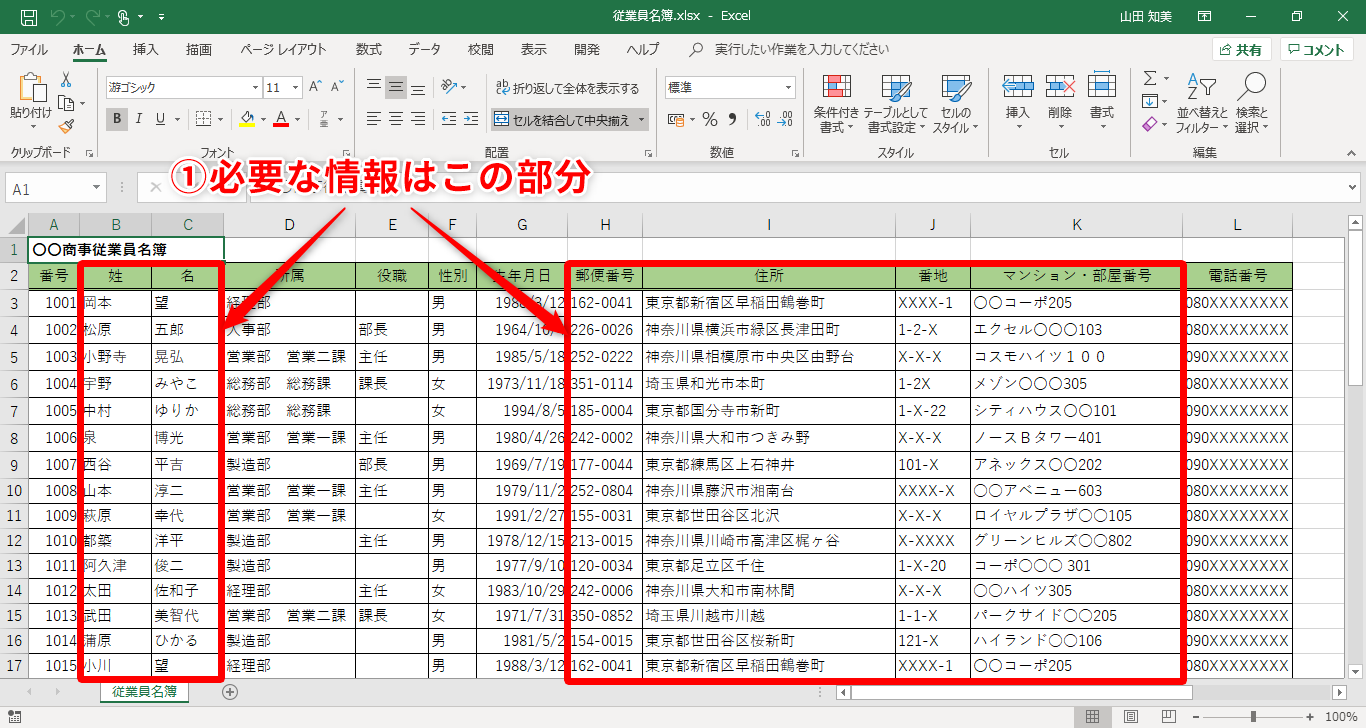Align text left in the cell
The height and width of the screenshot is (728, 1366).
pos(374,119)
